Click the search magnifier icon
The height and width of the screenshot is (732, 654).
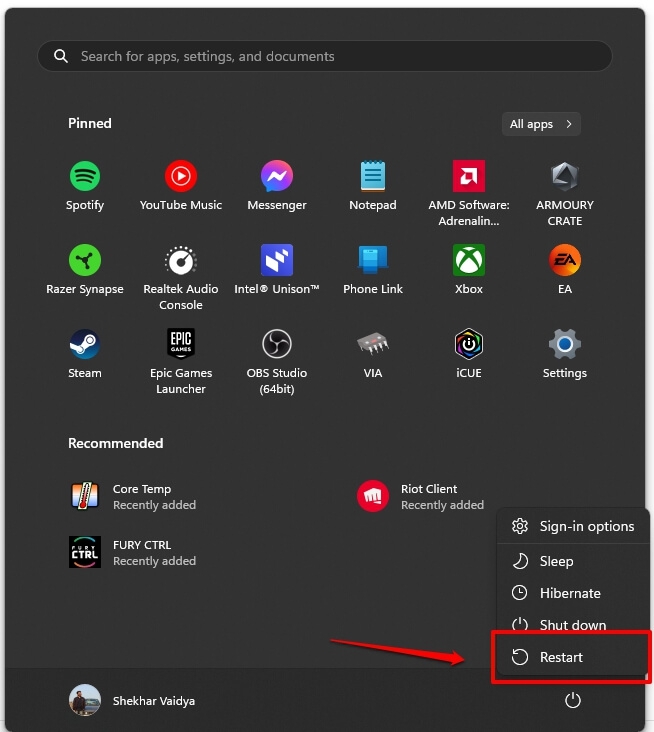pos(61,56)
